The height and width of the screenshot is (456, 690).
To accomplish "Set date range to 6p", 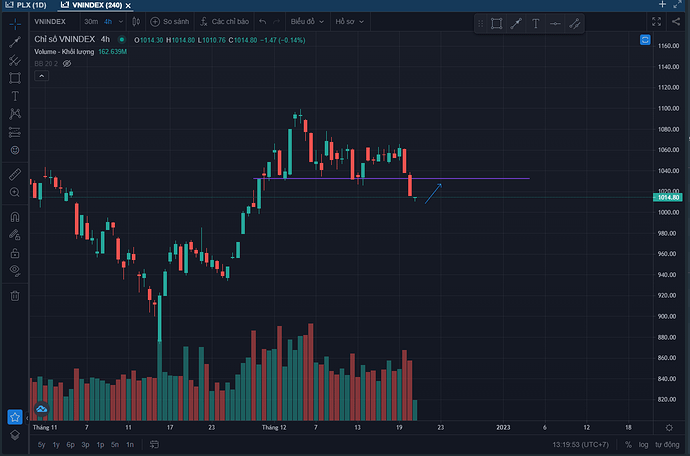I will pos(70,445).
